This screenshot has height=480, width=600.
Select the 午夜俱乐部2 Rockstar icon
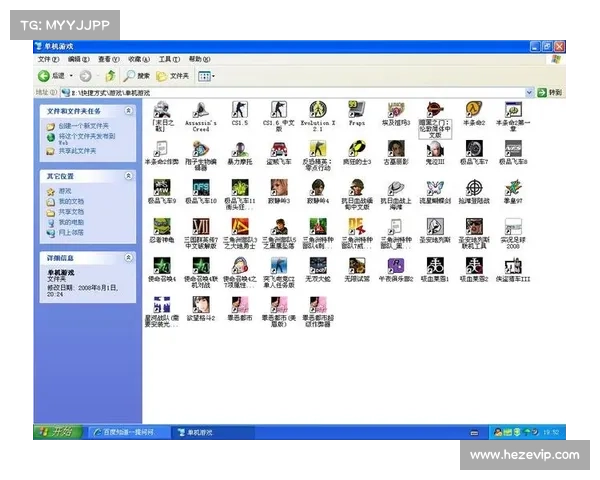(x=396, y=266)
